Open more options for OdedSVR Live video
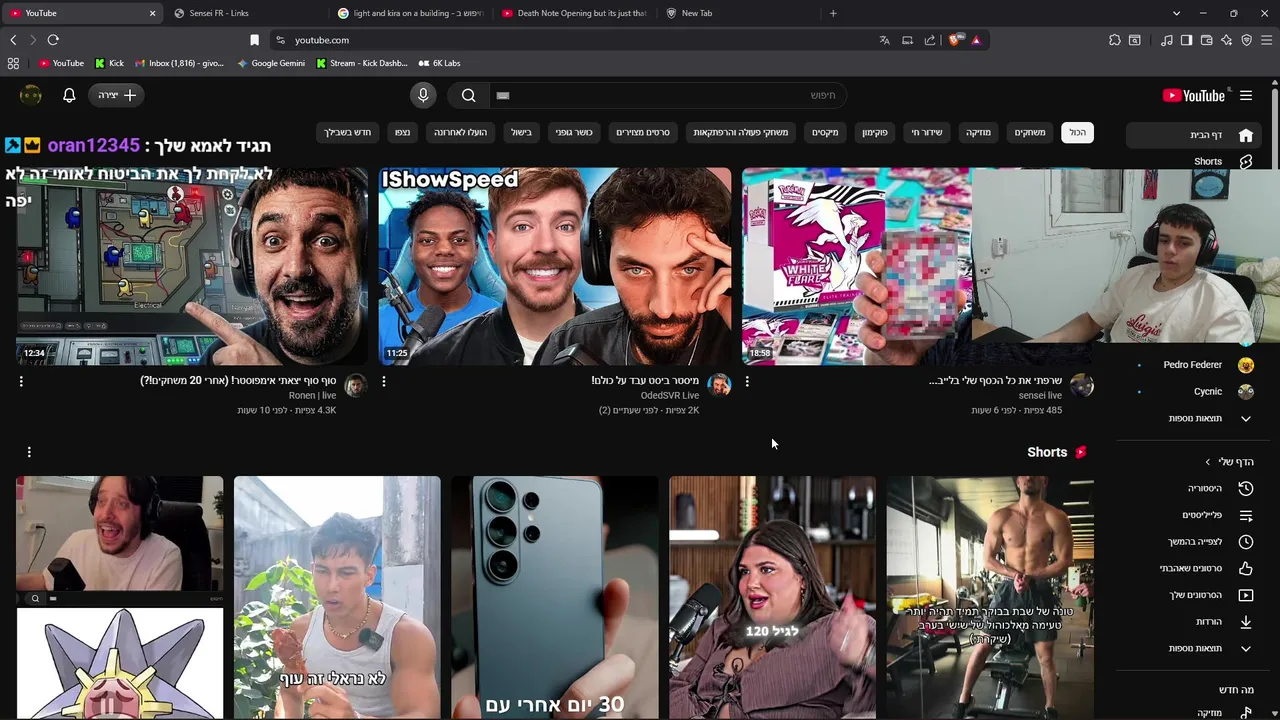The width and height of the screenshot is (1280, 720). pyautogui.click(x=384, y=381)
